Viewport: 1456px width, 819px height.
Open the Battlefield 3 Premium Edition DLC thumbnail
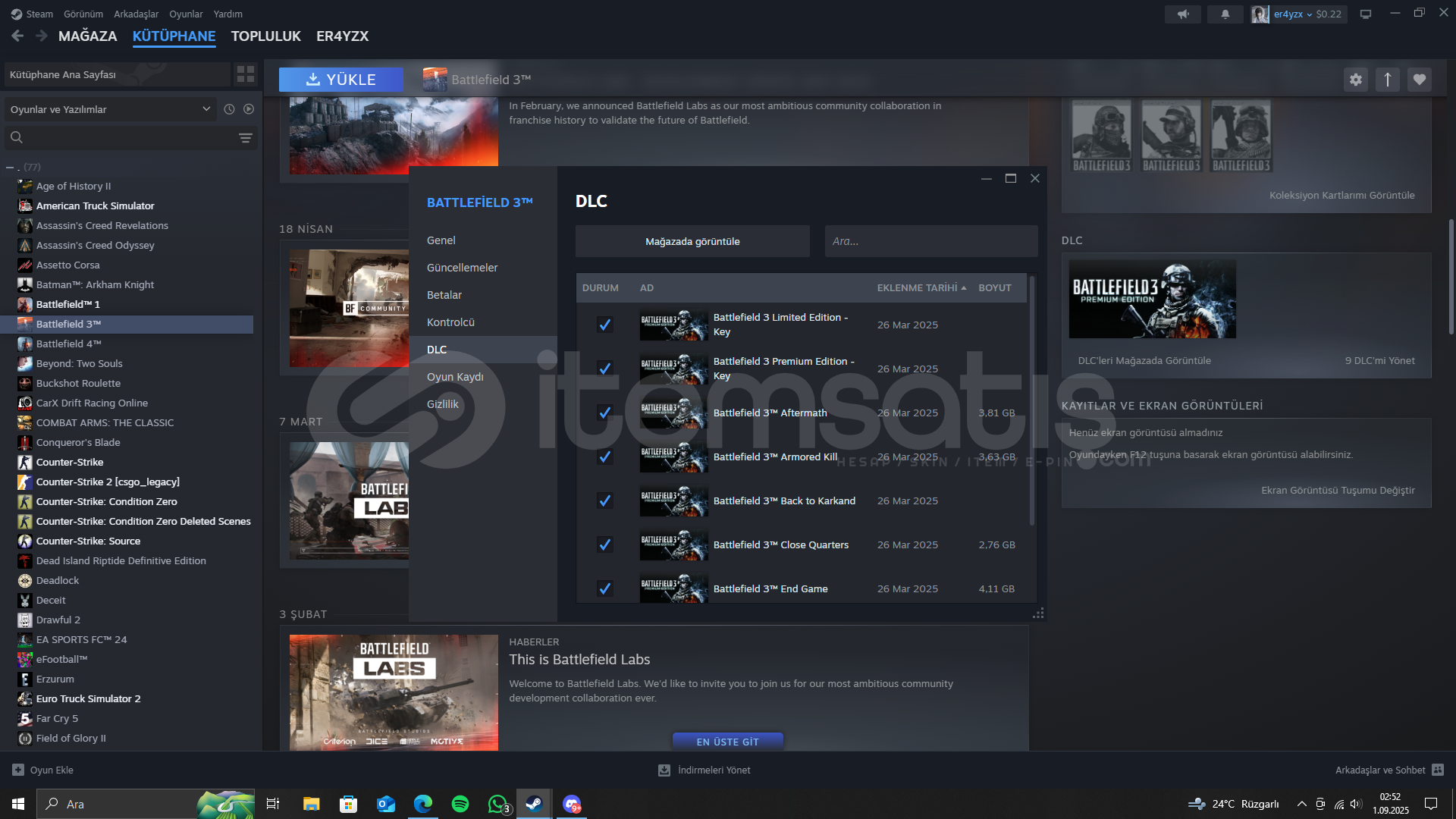click(x=1152, y=299)
